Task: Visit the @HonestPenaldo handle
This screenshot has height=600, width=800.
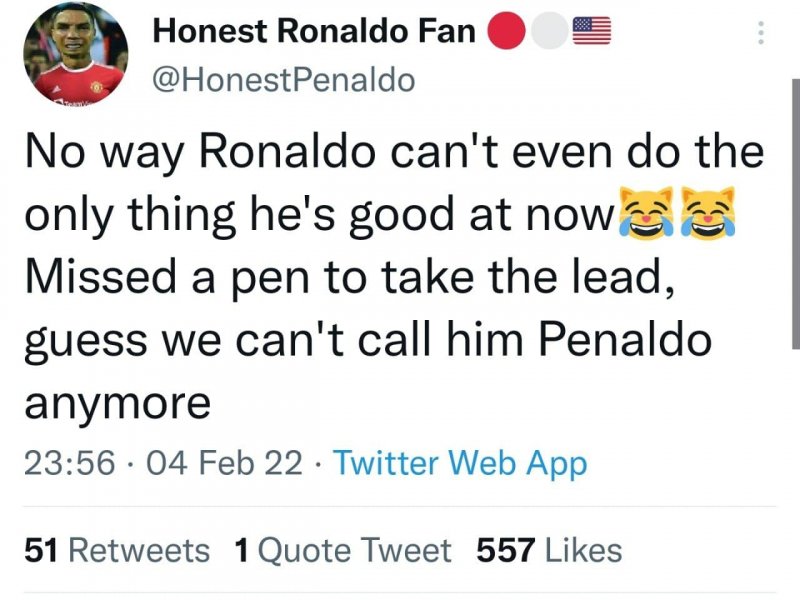Action: click(x=283, y=80)
